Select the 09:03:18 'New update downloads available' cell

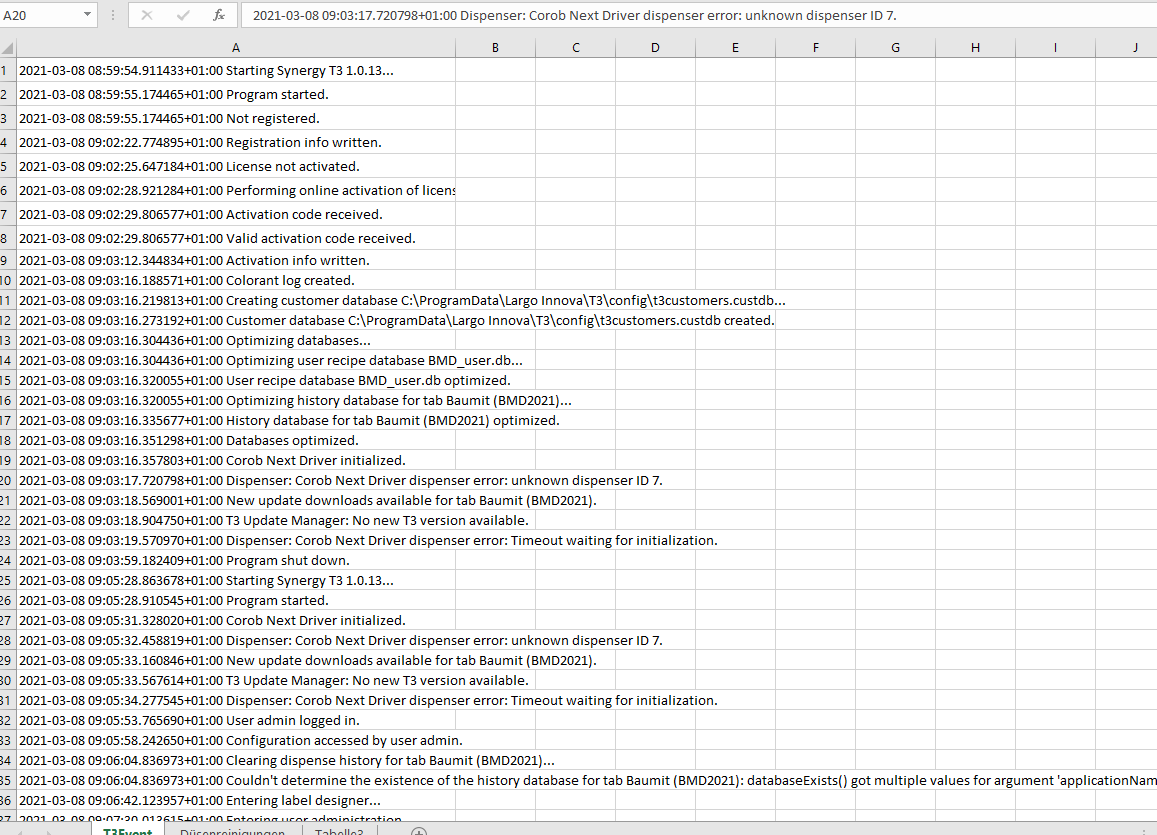(x=236, y=500)
